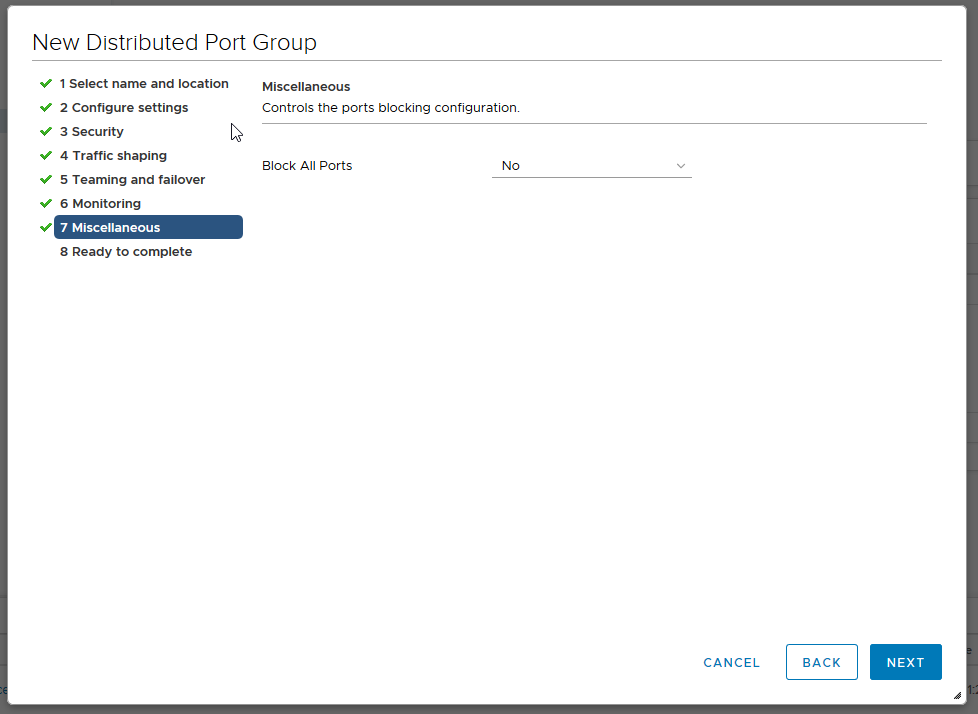Image resolution: width=978 pixels, height=714 pixels.
Task: Select the "3 Security" wizard step
Action: [91, 131]
